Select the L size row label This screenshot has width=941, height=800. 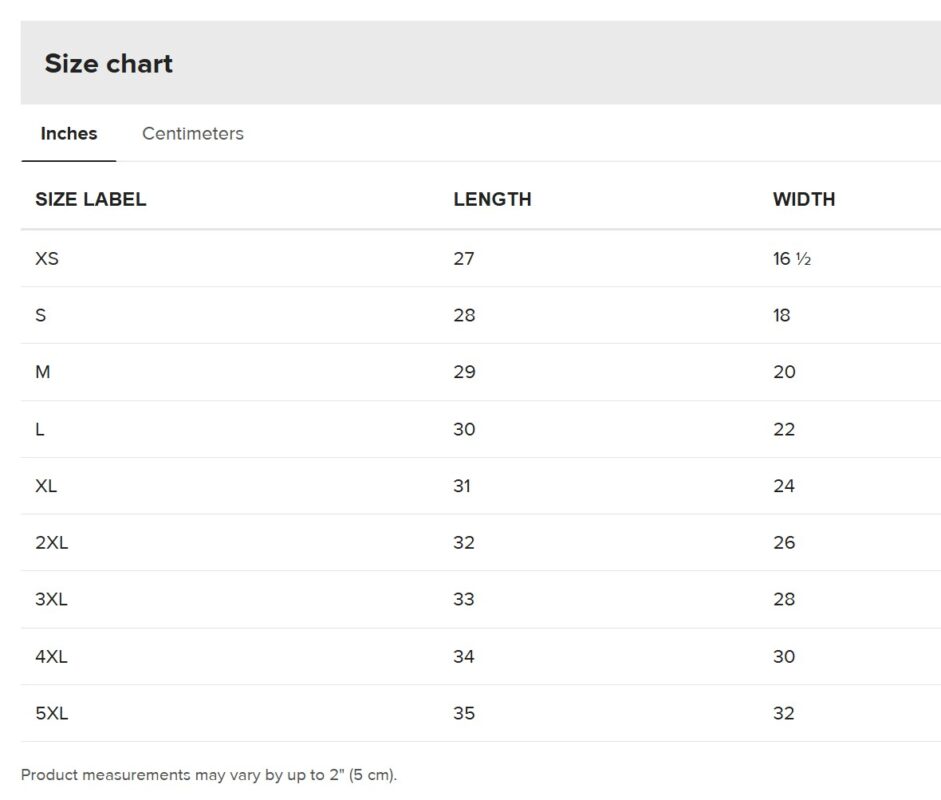click(x=40, y=429)
